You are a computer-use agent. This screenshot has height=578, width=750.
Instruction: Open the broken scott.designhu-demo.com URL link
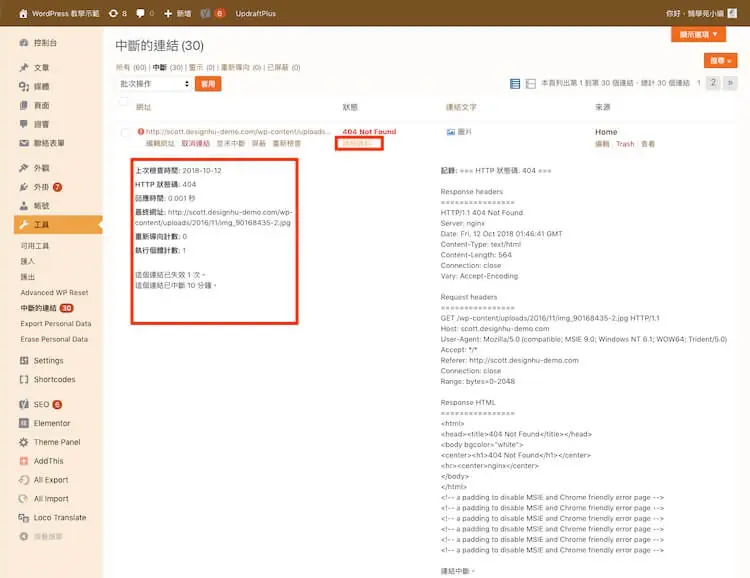tap(238, 132)
